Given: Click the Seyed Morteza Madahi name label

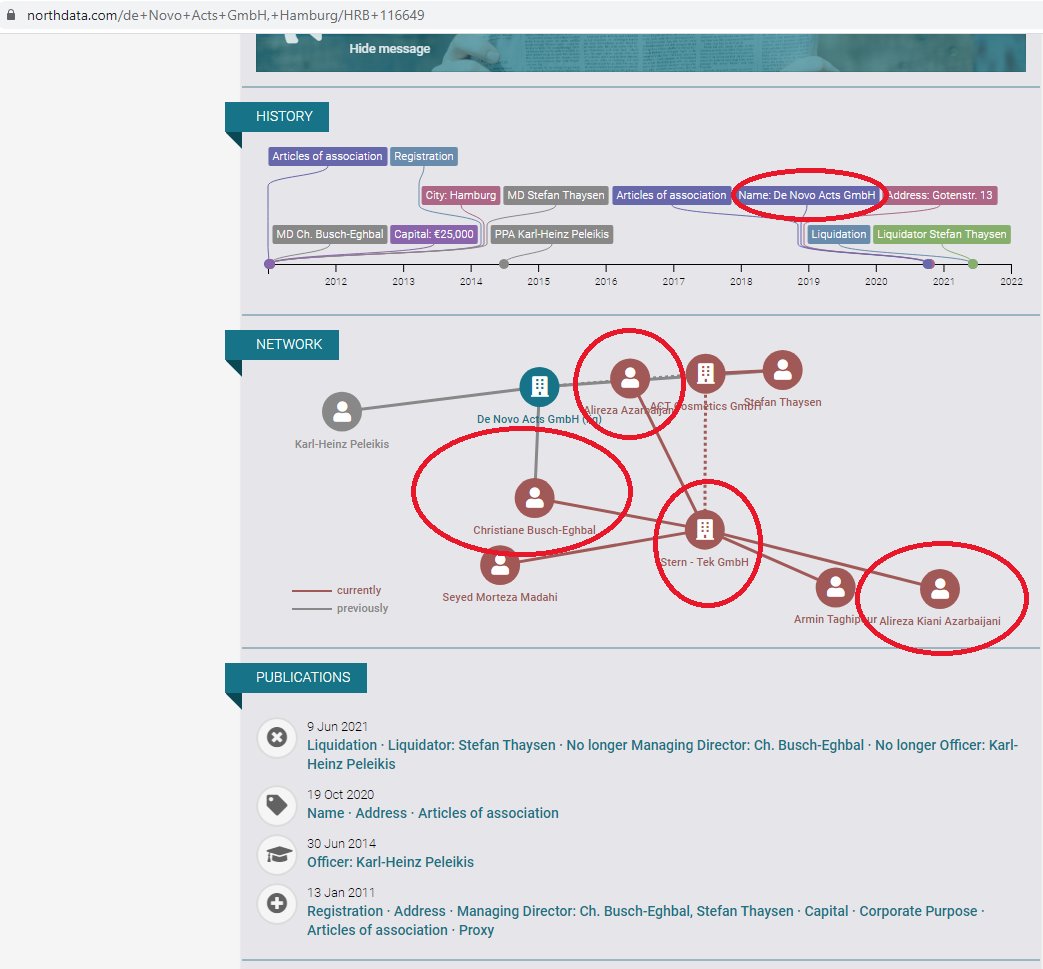Looking at the screenshot, I should [x=500, y=597].
